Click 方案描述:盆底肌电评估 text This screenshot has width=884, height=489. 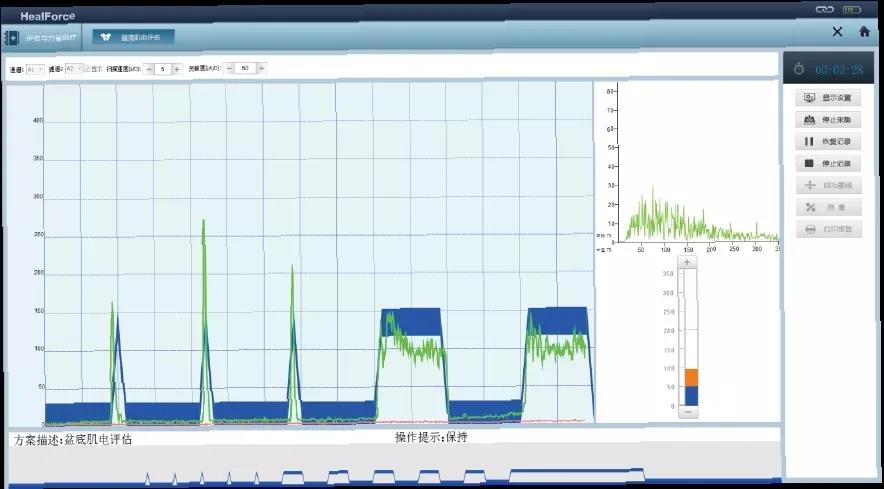tap(73, 439)
